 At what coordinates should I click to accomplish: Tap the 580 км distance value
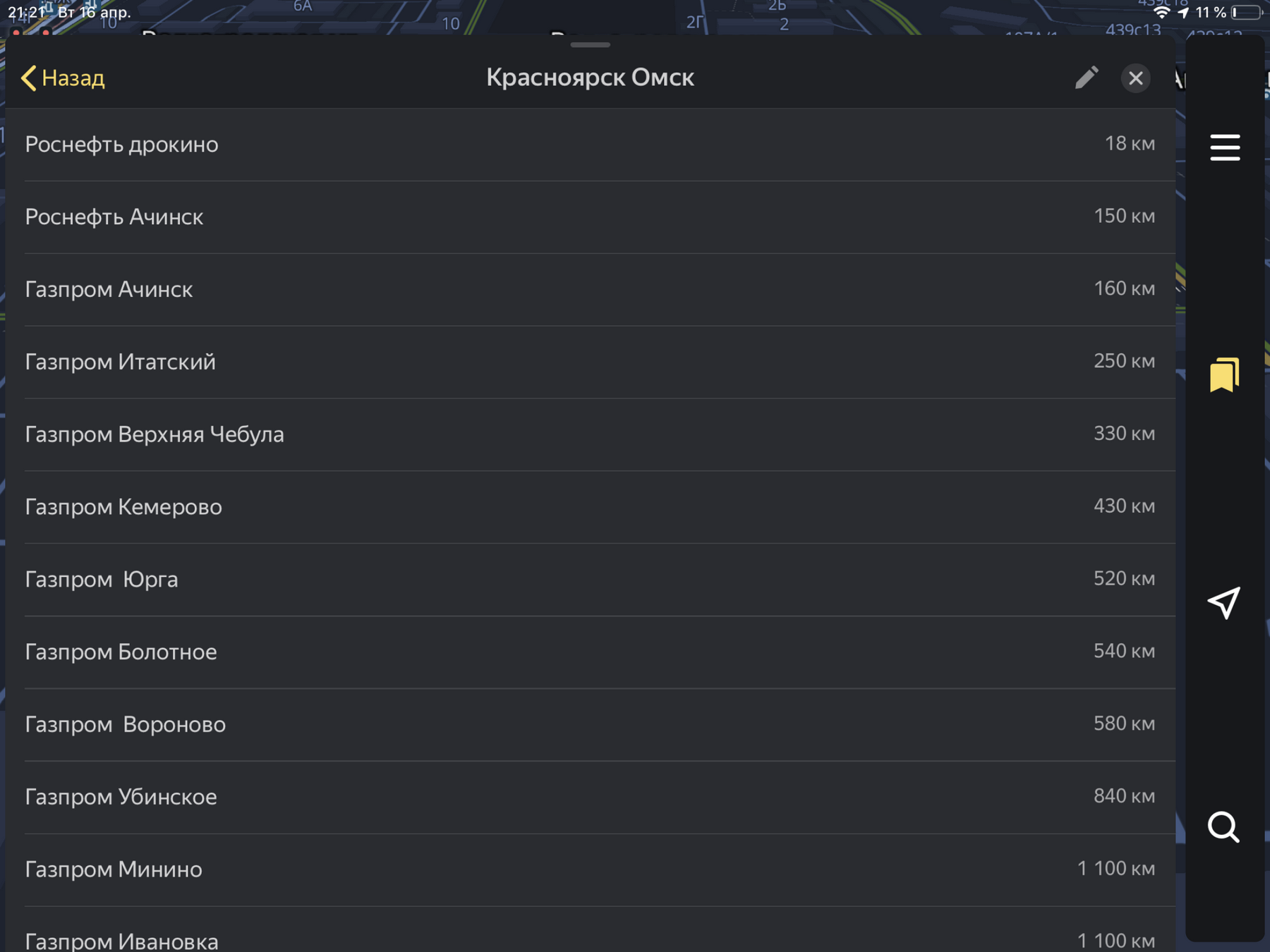(x=1124, y=724)
